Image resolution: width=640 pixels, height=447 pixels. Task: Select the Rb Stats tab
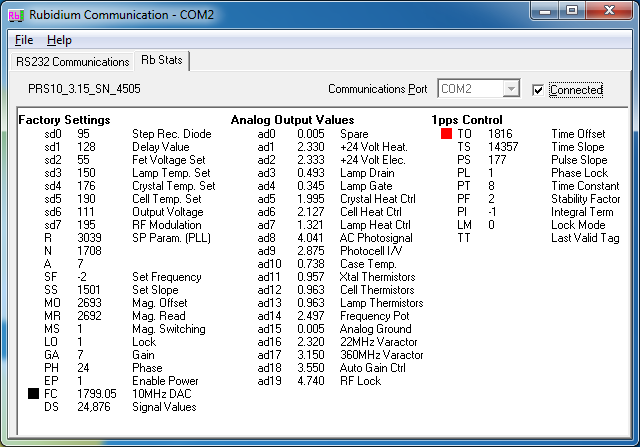[x=162, y=60]
